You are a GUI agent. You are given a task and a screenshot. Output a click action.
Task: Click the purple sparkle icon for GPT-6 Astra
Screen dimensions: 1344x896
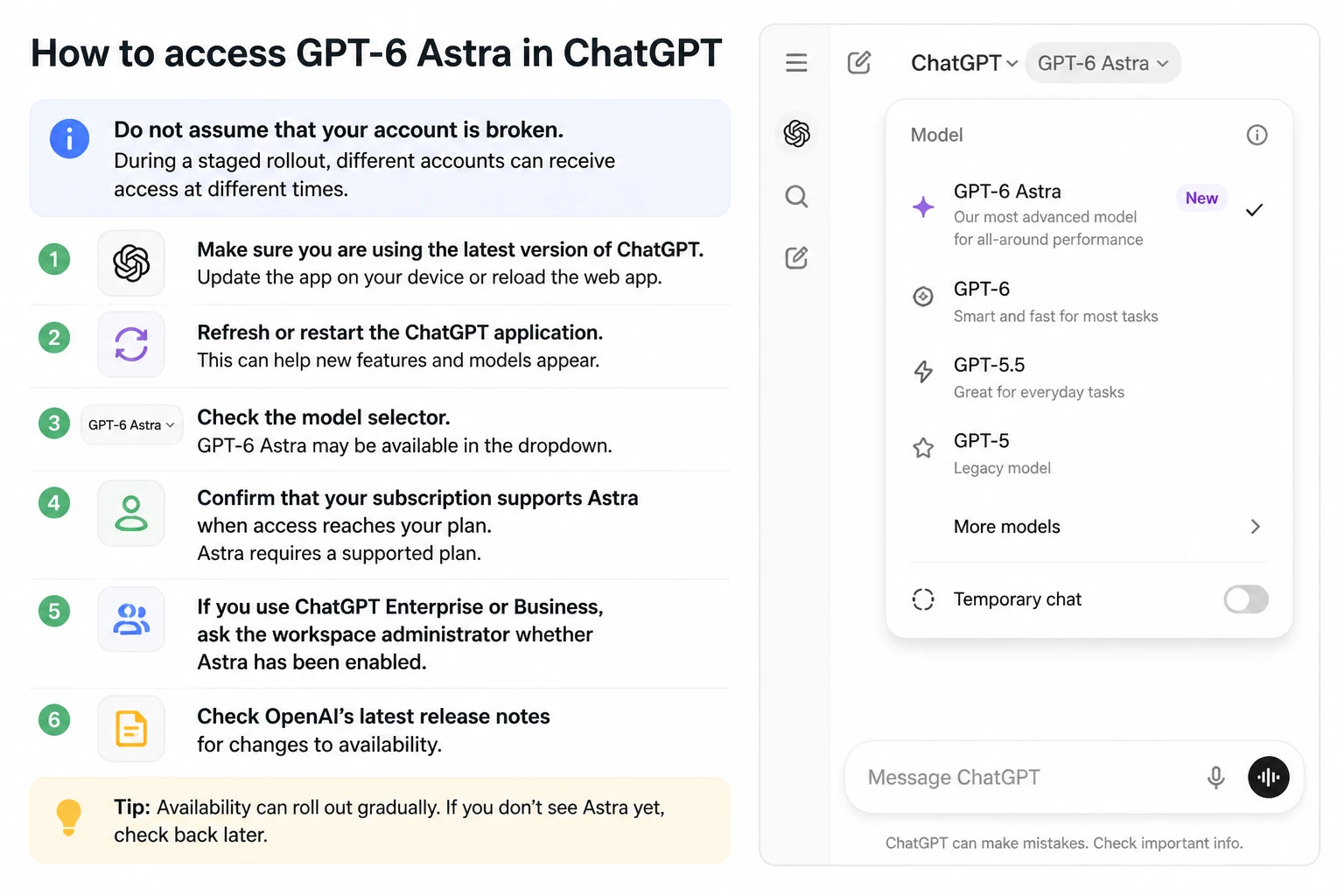pos(923,207)
